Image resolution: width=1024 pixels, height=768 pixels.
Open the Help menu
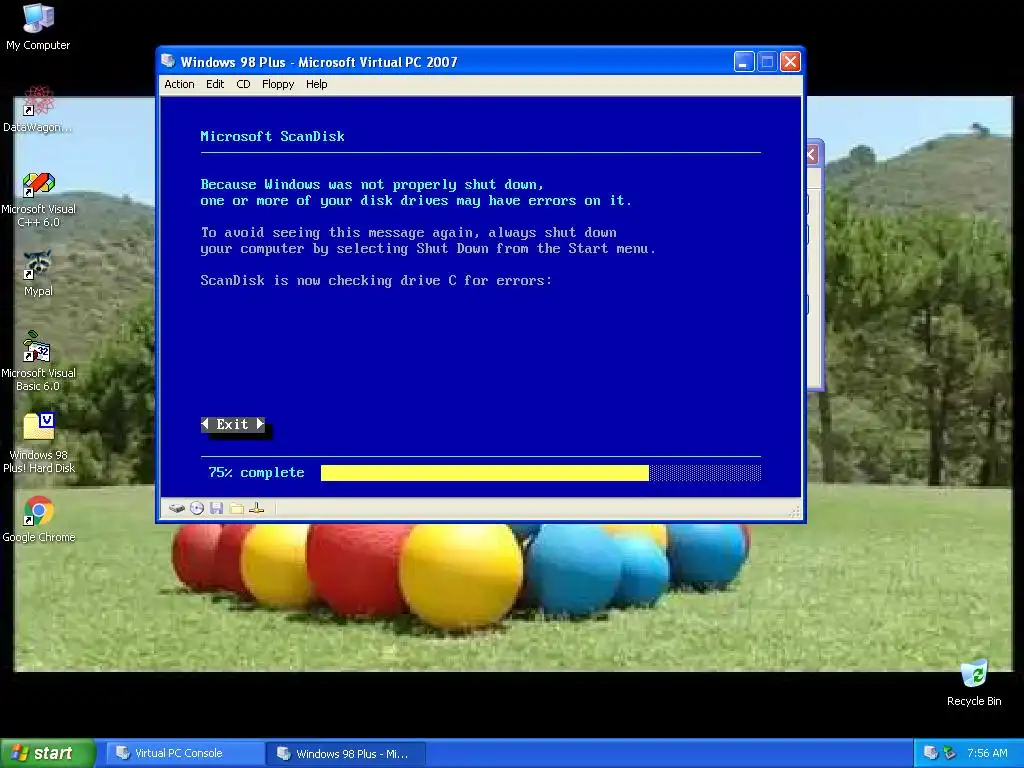pyautogui.click(x=317, y=84)
